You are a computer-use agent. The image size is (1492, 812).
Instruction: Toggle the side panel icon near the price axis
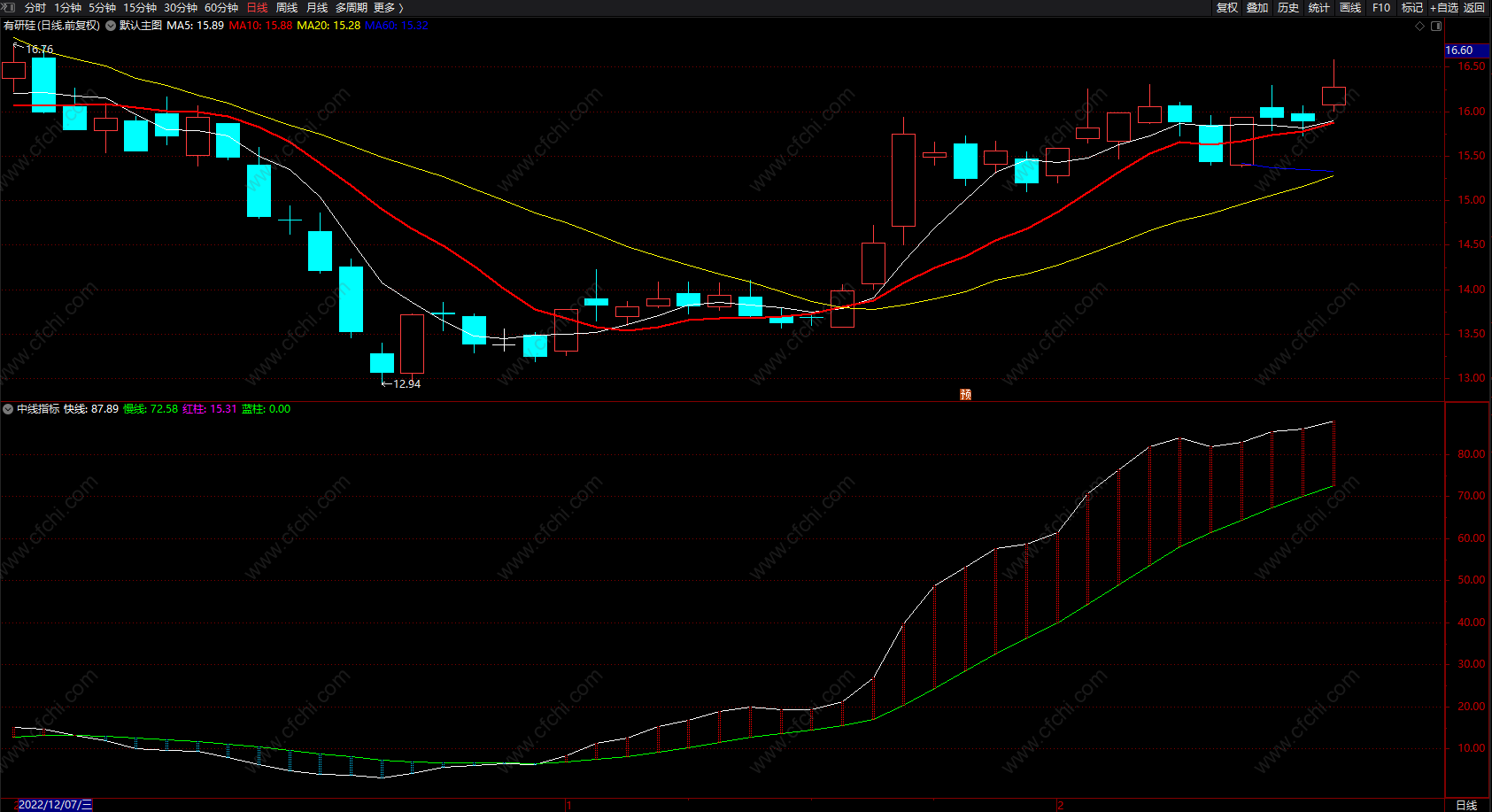(x=1434, y=26)
